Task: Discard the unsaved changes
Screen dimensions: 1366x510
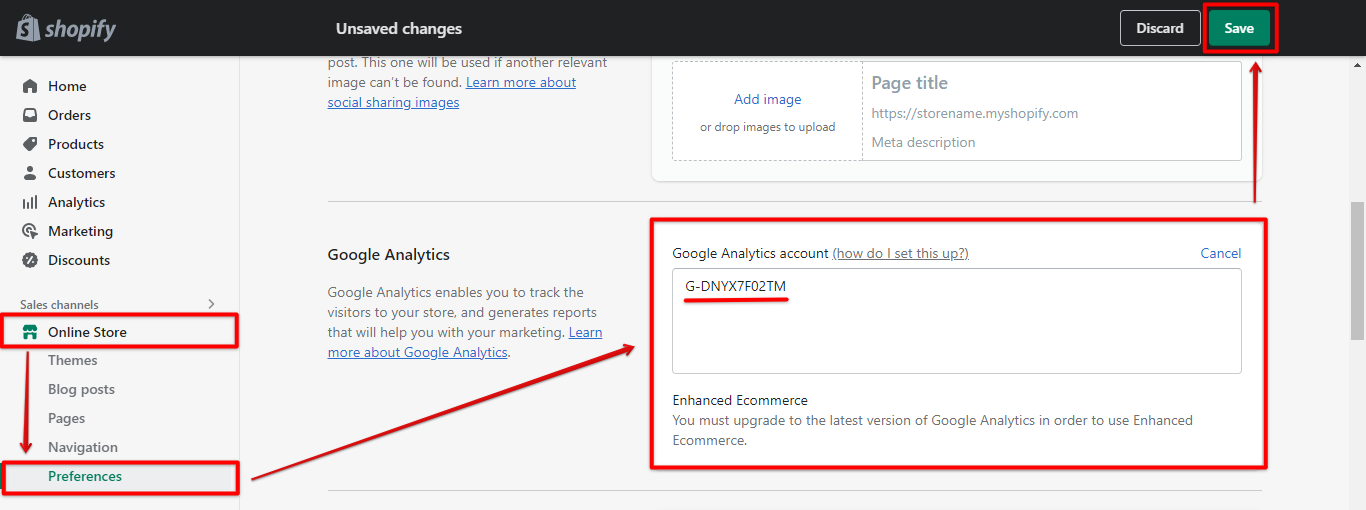Action: (x=1160, y=28)
